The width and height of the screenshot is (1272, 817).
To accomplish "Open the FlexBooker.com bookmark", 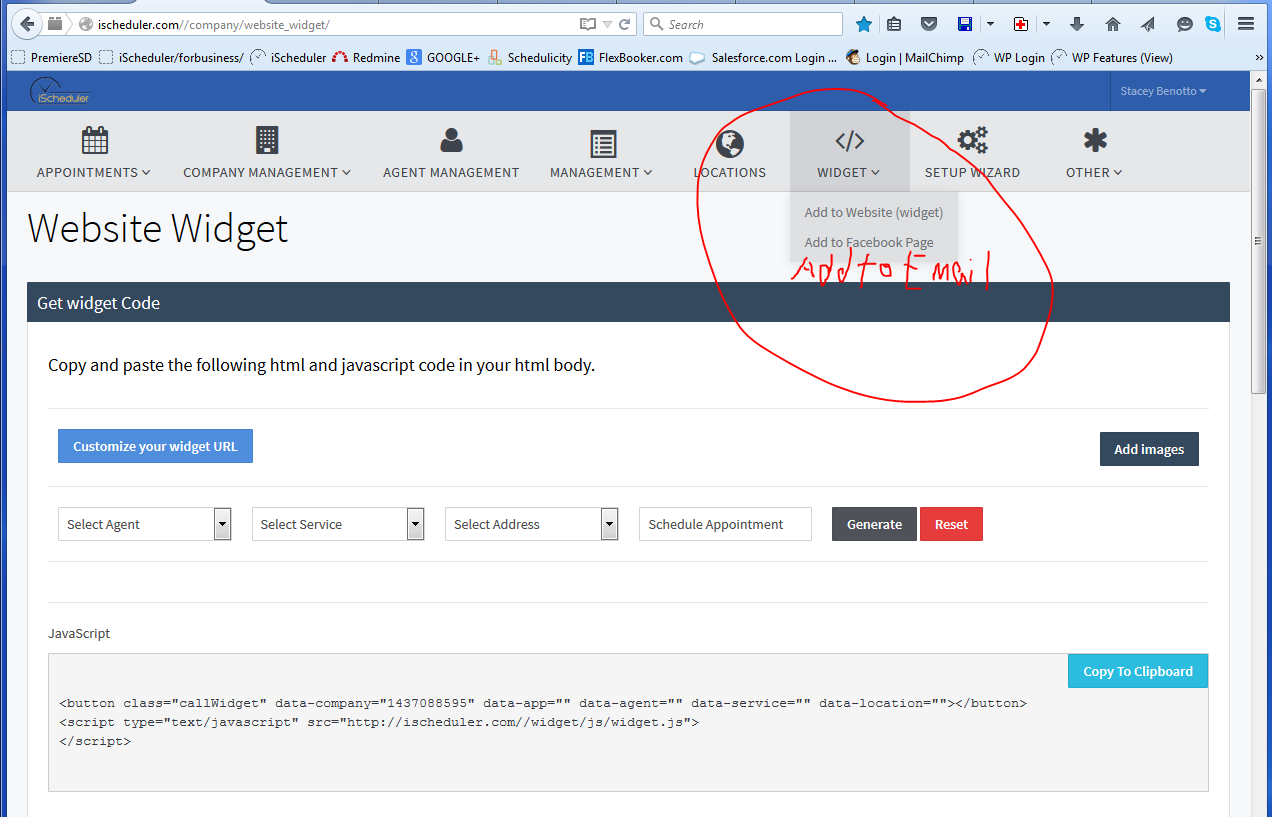I will pyautogui.click(x=630, y=58).
